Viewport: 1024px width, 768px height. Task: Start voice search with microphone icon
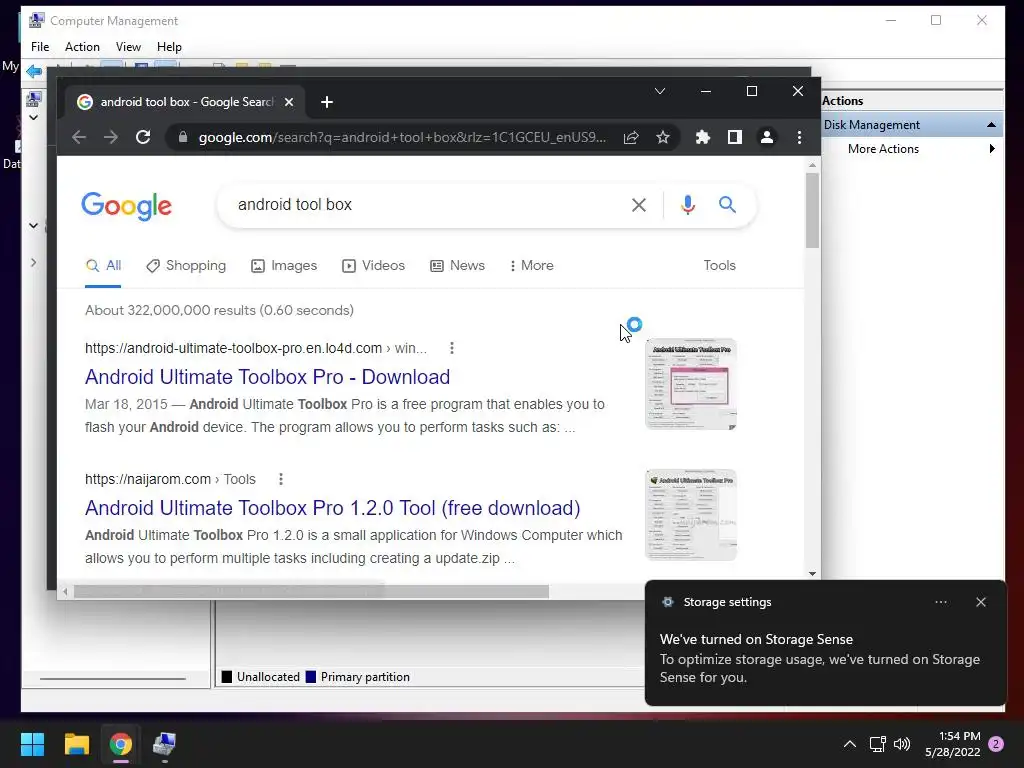(x=688, y=205)
